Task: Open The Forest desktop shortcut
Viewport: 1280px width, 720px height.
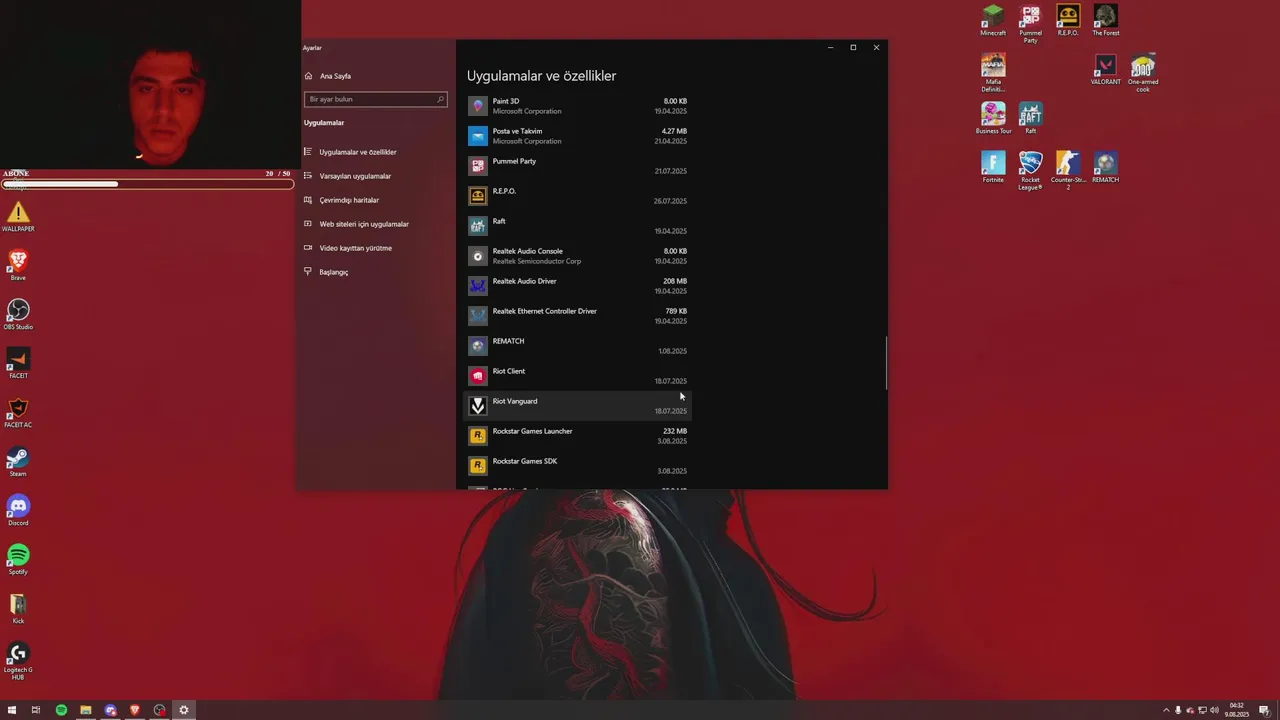Action: click(1105, 20)
